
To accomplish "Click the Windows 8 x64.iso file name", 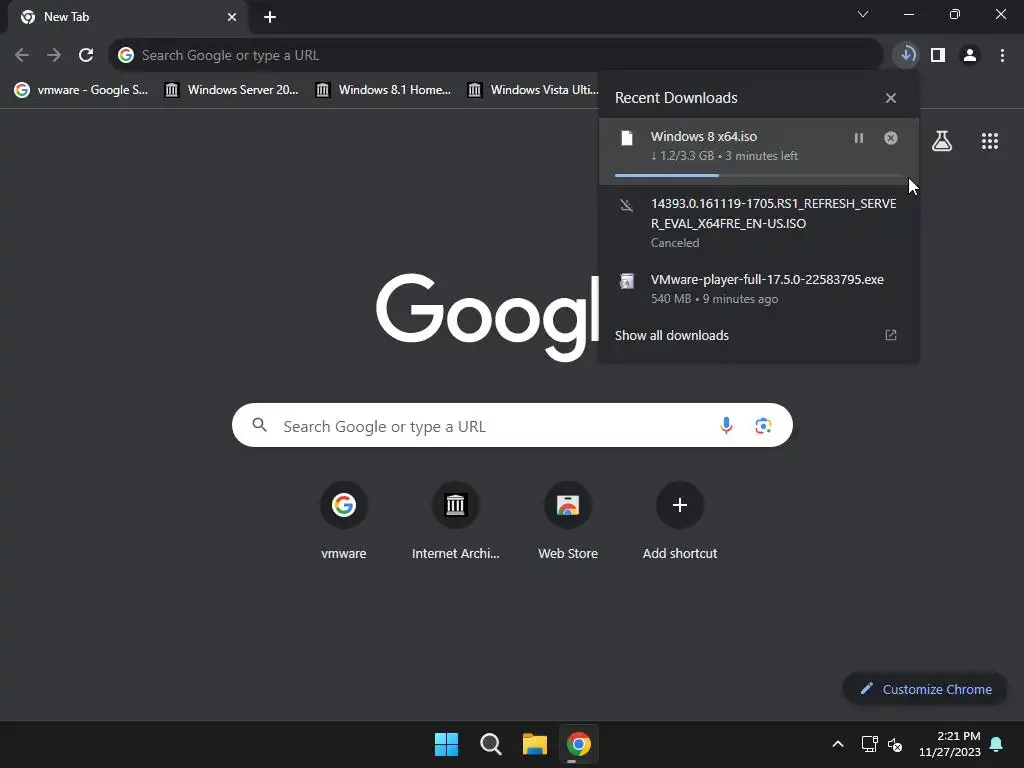I will tap(704, 136).
